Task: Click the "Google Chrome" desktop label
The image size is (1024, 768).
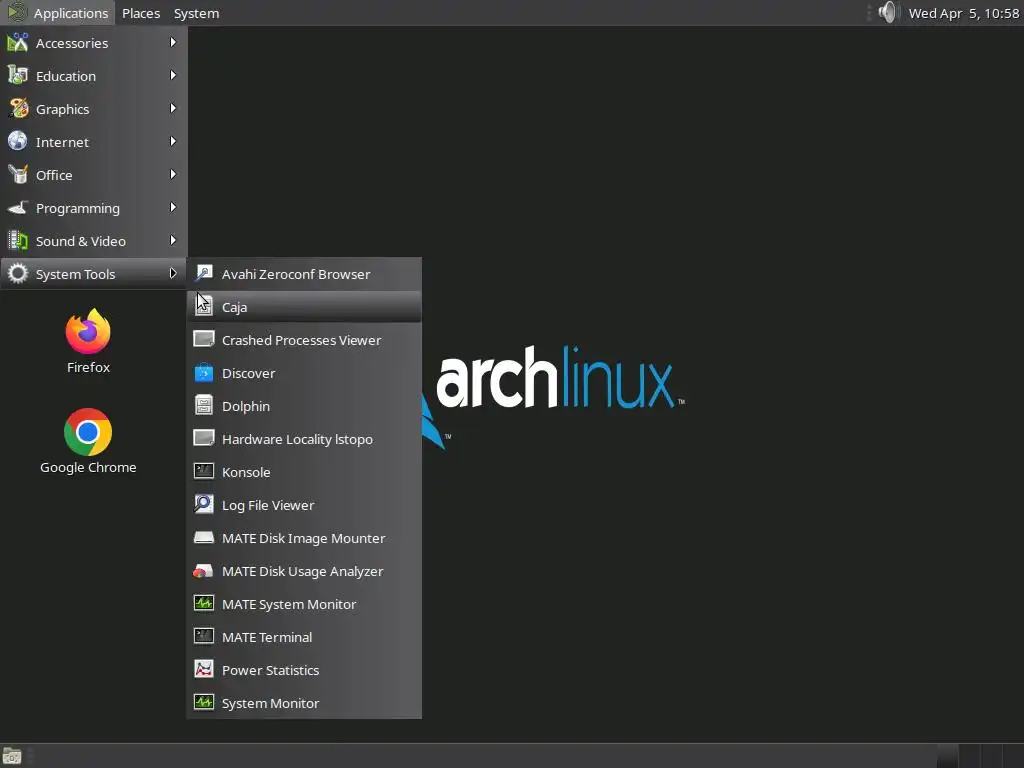Action: tap(88, 468)
